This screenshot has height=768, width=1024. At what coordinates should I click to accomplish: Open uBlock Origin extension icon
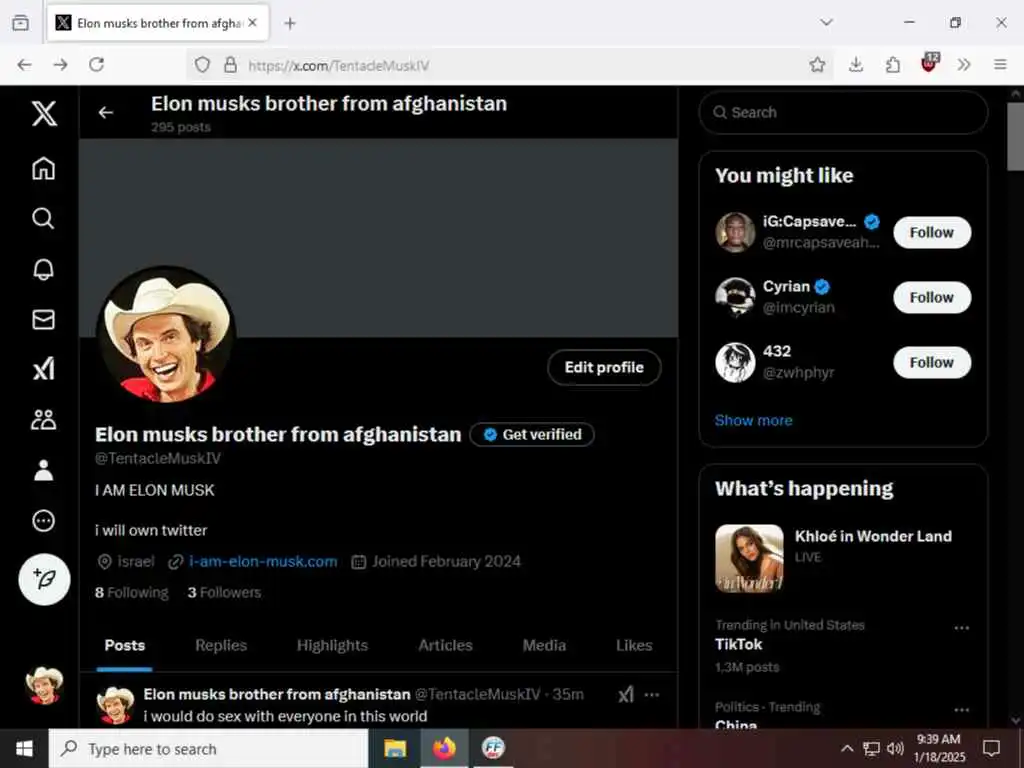click(x=929, y=63)
